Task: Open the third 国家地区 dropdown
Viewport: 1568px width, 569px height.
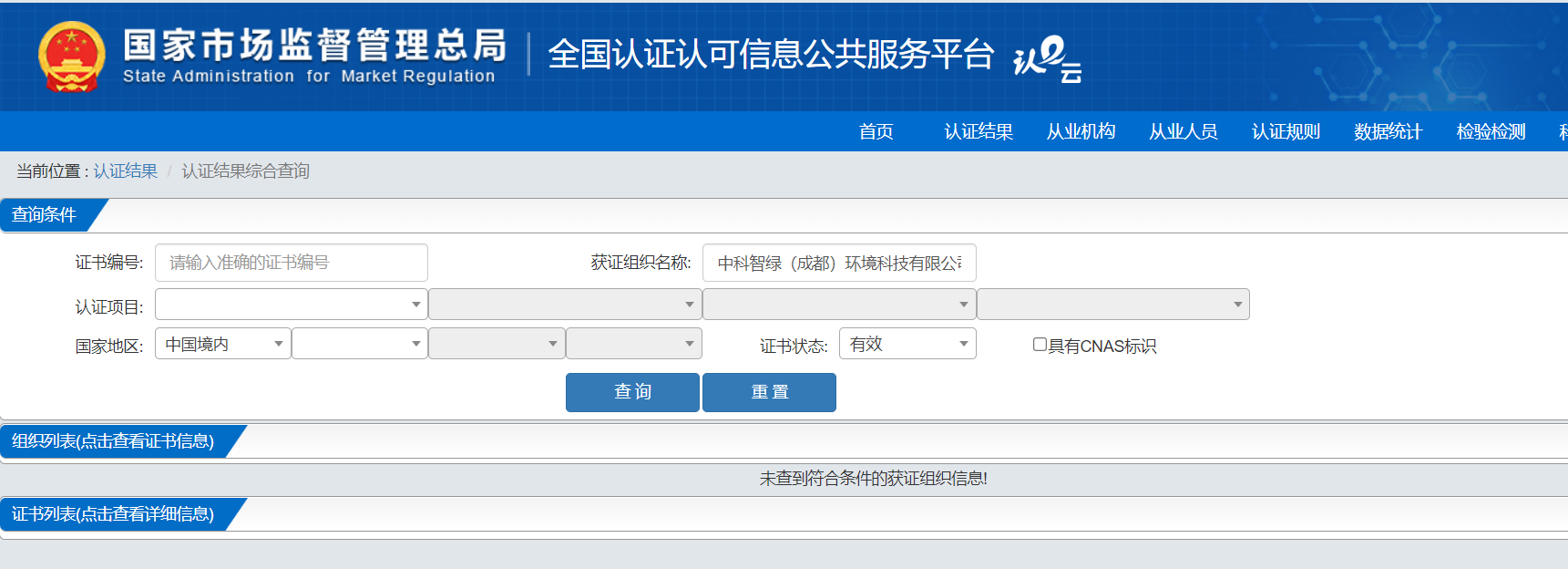Action: coord(497,344)
